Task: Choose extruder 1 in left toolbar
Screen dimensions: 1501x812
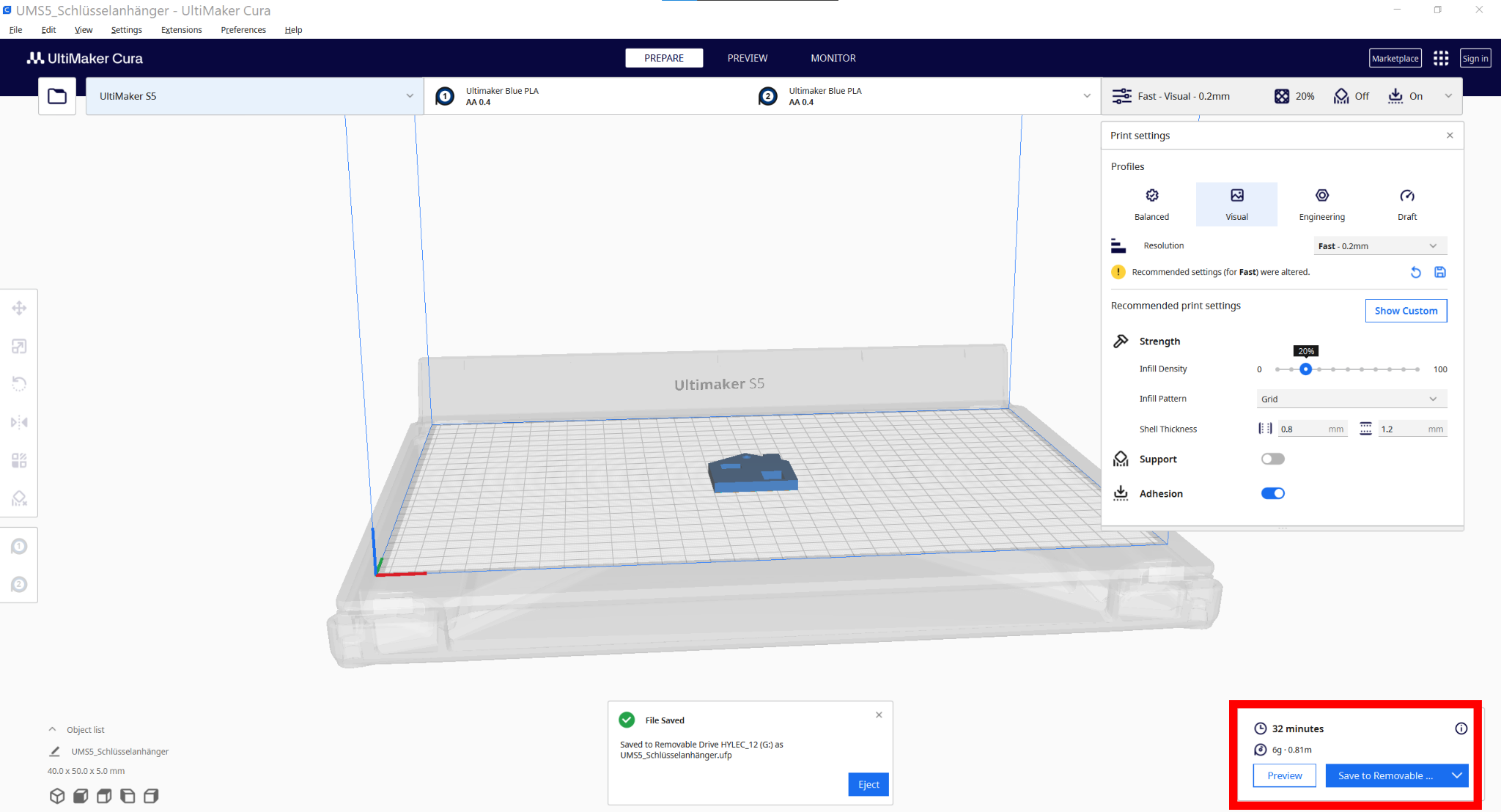Action: 19,546
